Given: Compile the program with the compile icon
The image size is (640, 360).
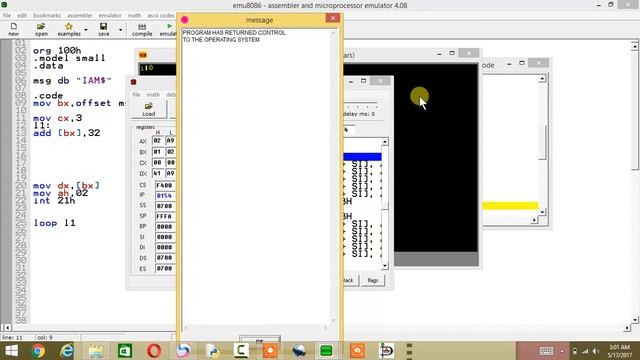Looking at the screenshot, I should pos(142,29).
